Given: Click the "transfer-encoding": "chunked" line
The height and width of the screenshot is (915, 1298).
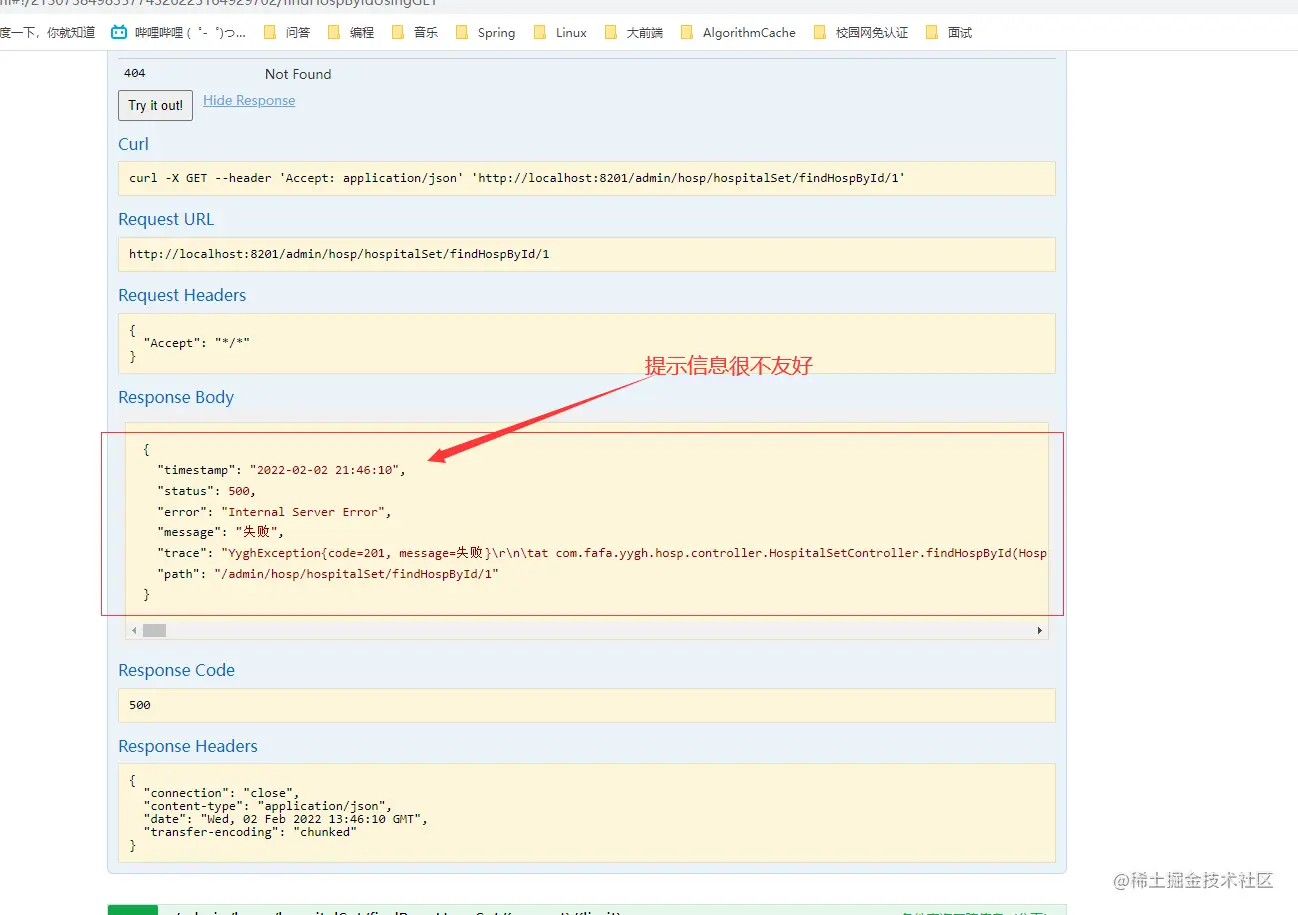Looking at the screenshot, I should pyautogui.click(x=252, y=832).
